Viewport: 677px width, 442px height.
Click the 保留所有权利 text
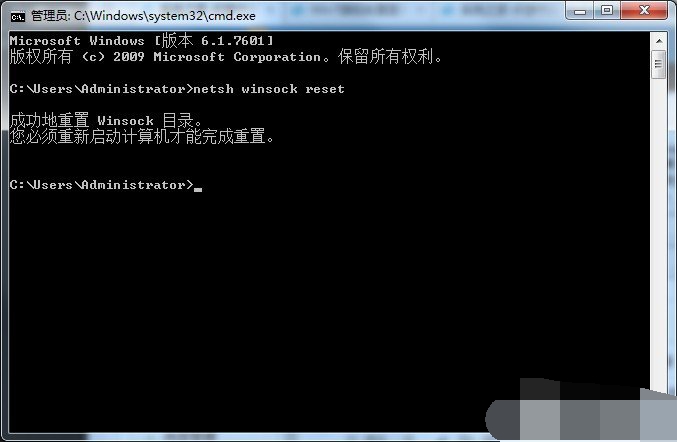386,57
